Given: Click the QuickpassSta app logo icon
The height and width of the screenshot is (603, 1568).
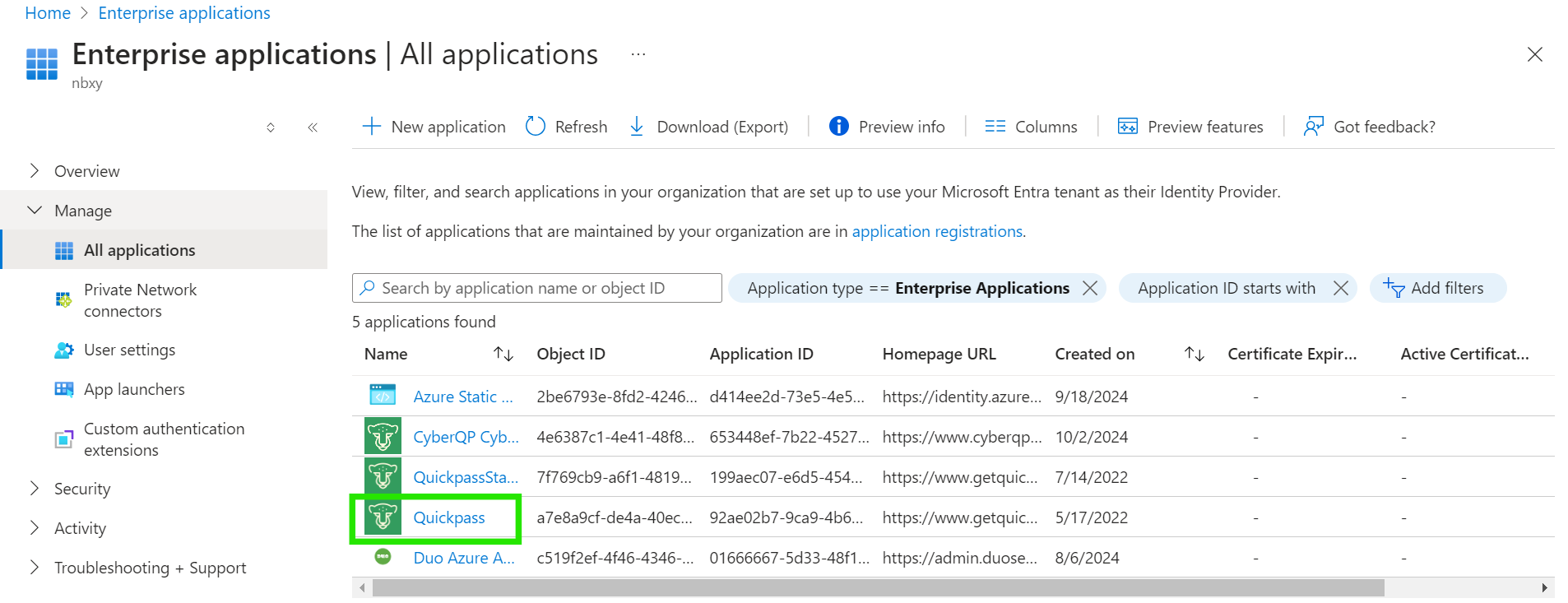Looking at the screenshot, I should coord(383,476).
